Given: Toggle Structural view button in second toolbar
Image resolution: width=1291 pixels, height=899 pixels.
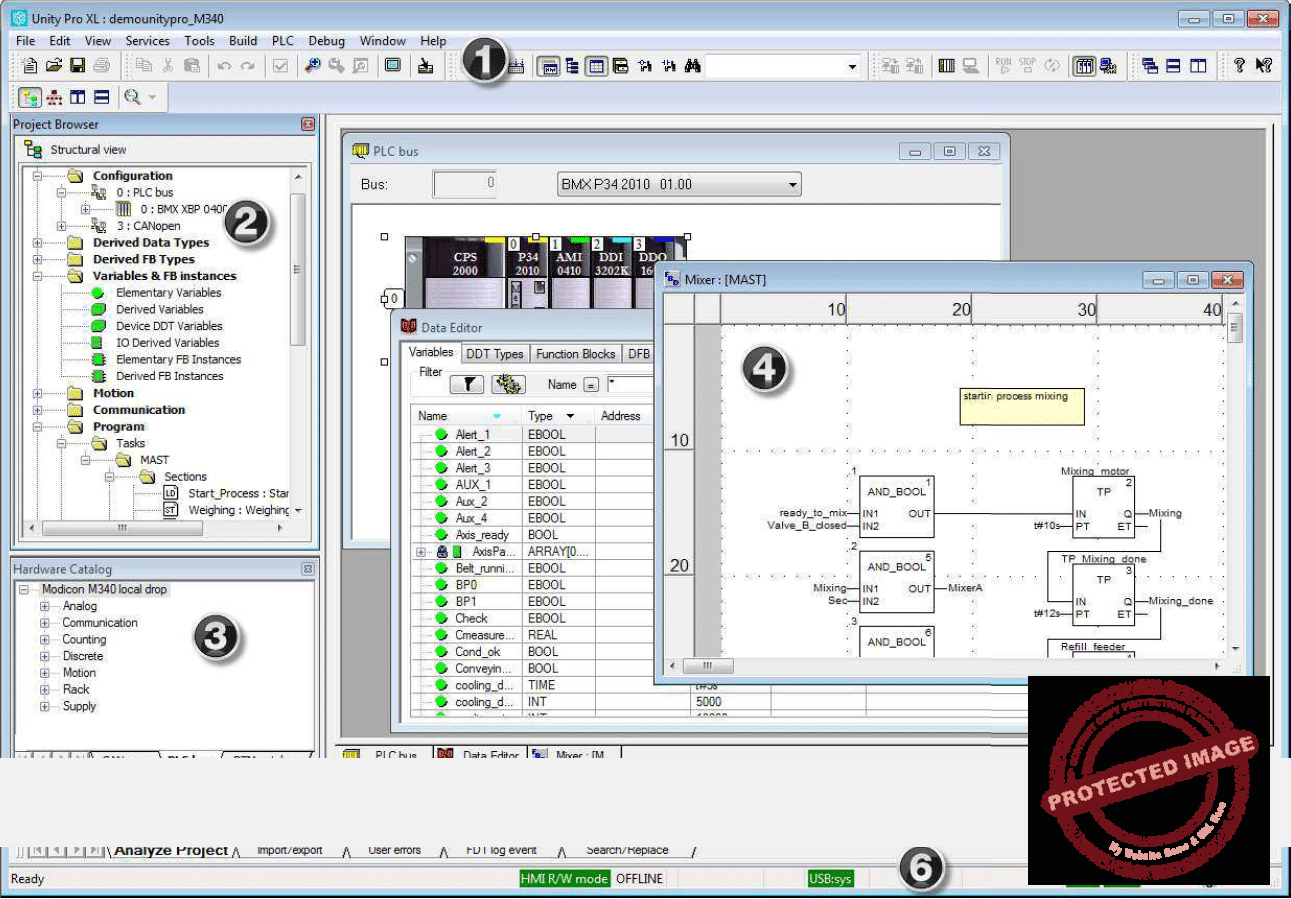Looking at the screenshot, I should click(30, 97).
